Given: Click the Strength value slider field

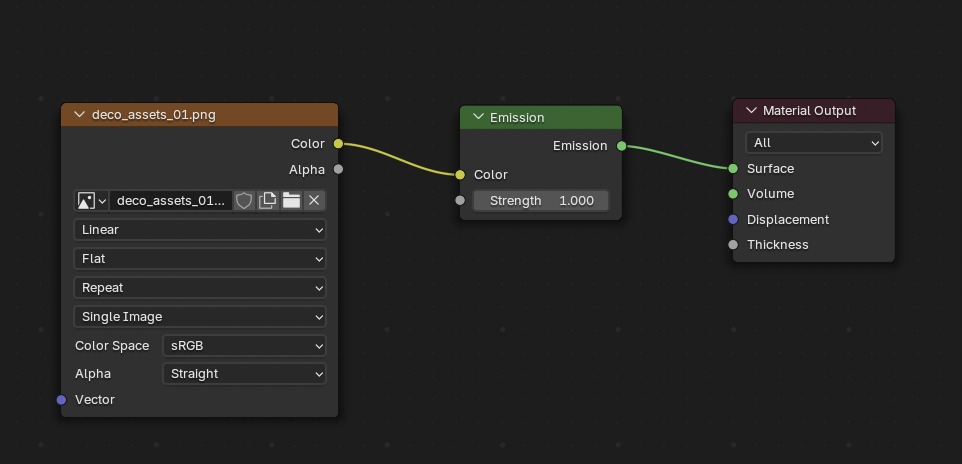Looking at the screenshot, I should click(x=541, y=201).
